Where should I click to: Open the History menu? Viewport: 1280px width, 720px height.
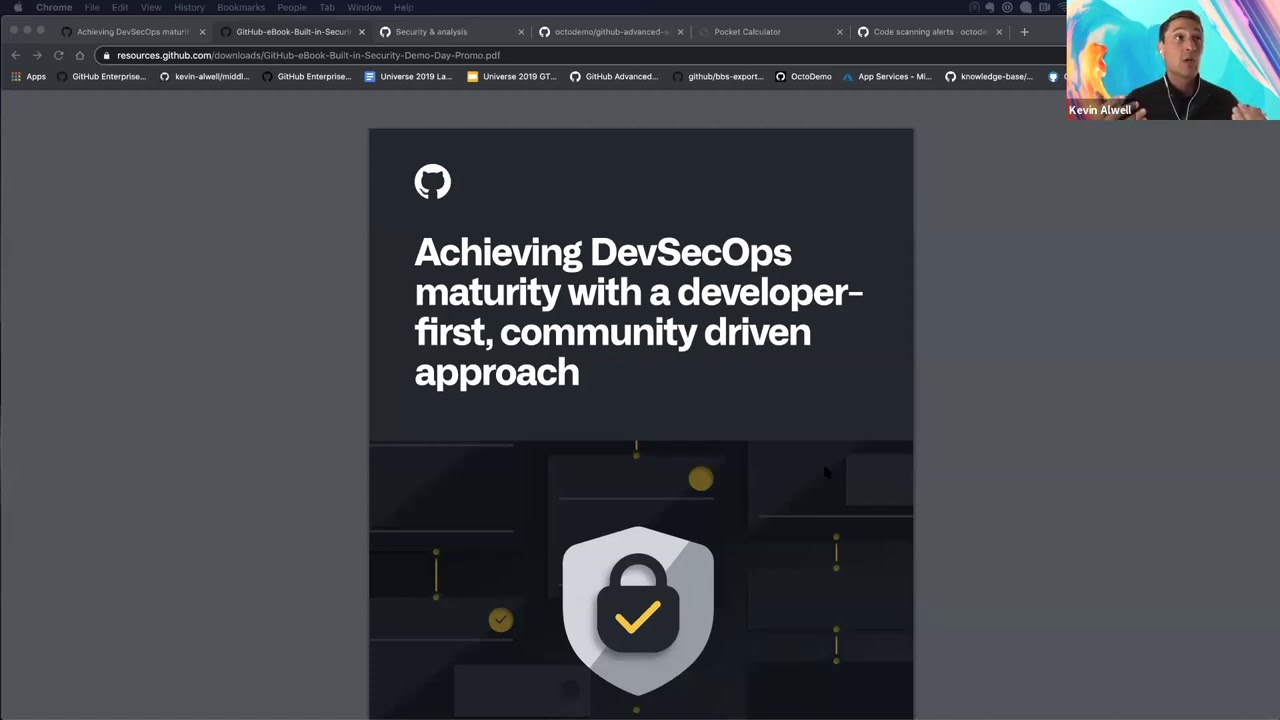pyautogui.click(x=189, y=7)
